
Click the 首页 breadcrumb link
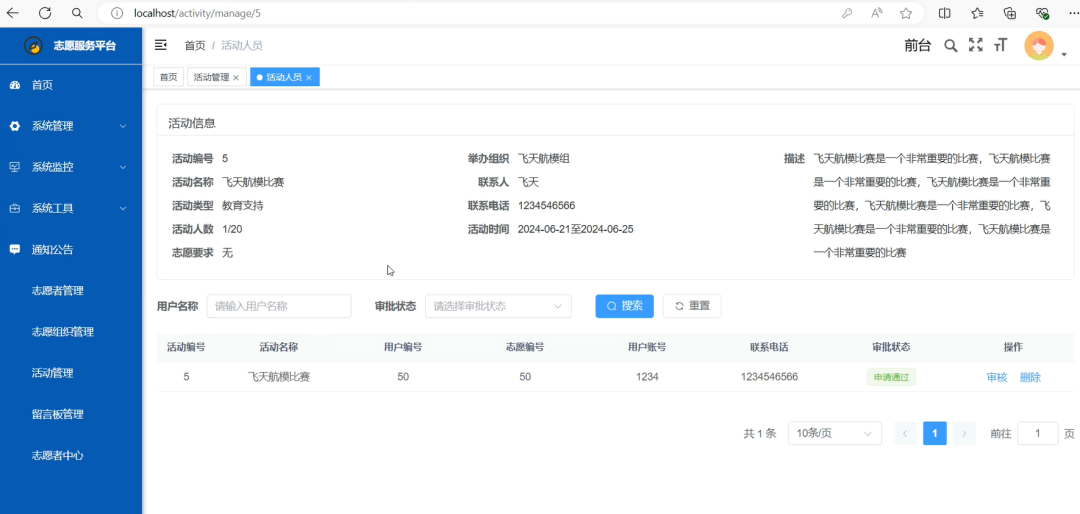pyautogui.click(x=195, y=45)
